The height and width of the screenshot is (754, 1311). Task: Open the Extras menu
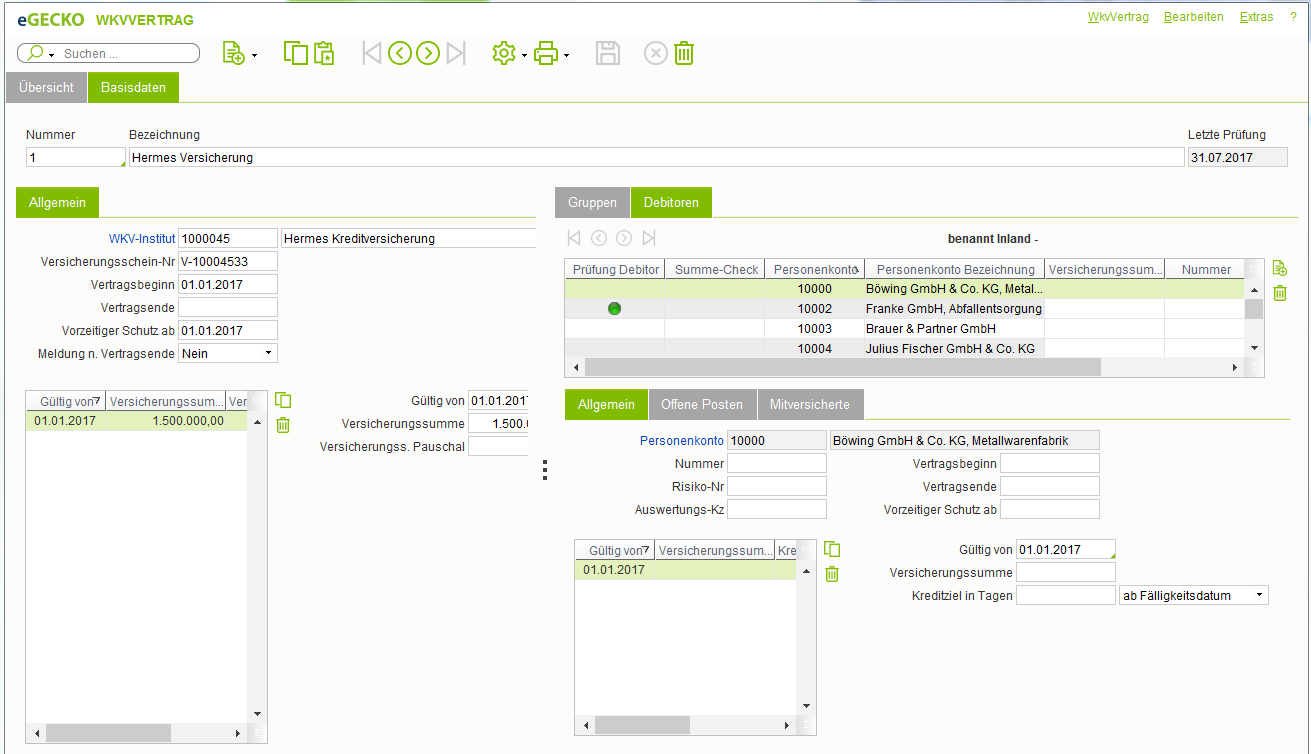(1256, 17)
